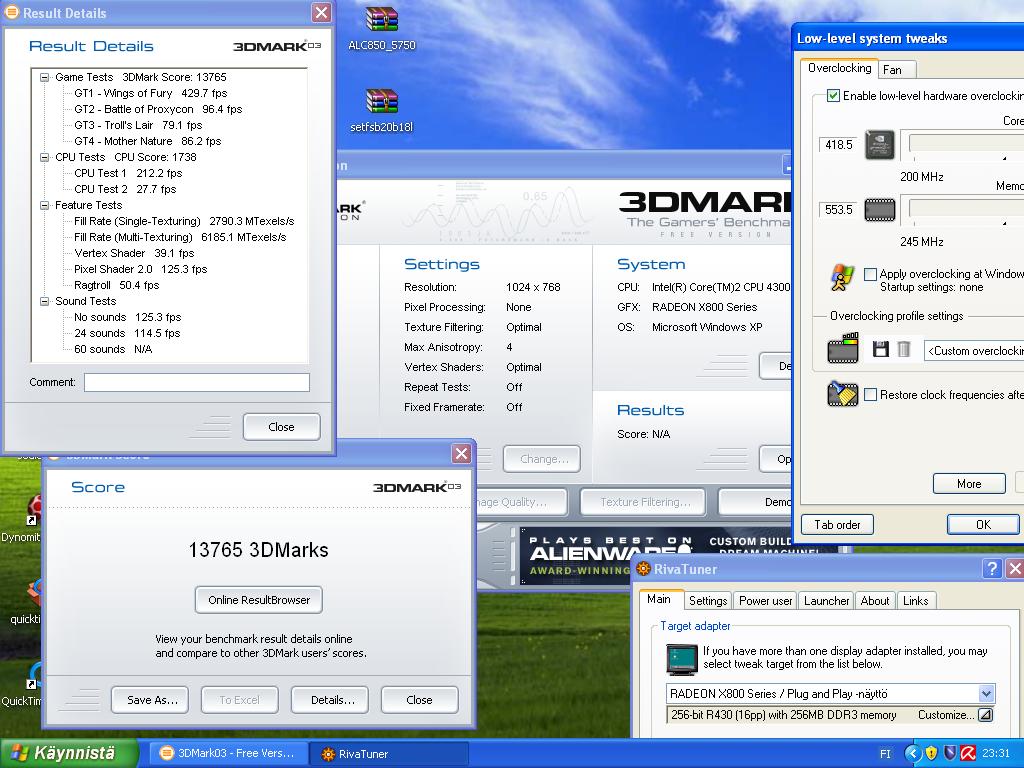Click the Comment input field
1024x768 pixels.
[197, 383]
